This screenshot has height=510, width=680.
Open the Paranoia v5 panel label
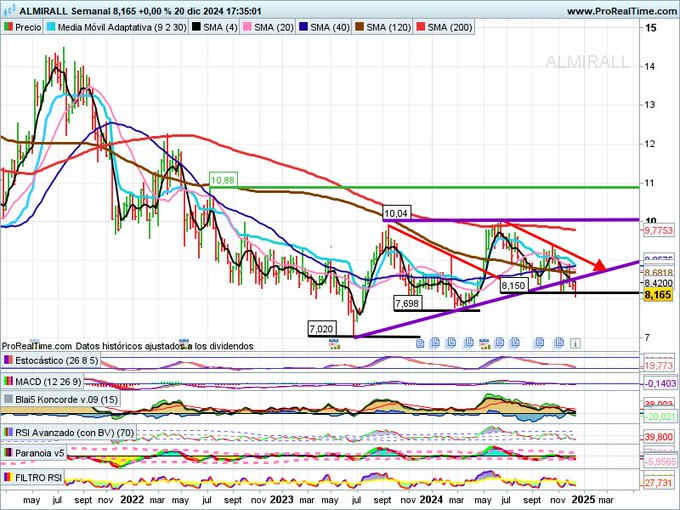(39, 453)
